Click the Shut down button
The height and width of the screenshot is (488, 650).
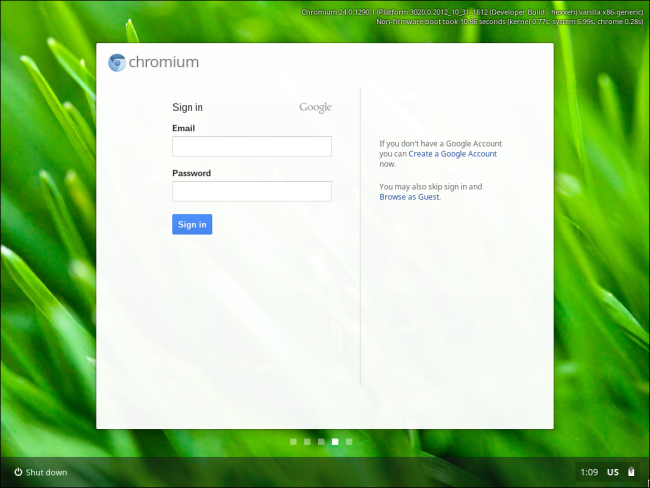click(x=41, y=472)
